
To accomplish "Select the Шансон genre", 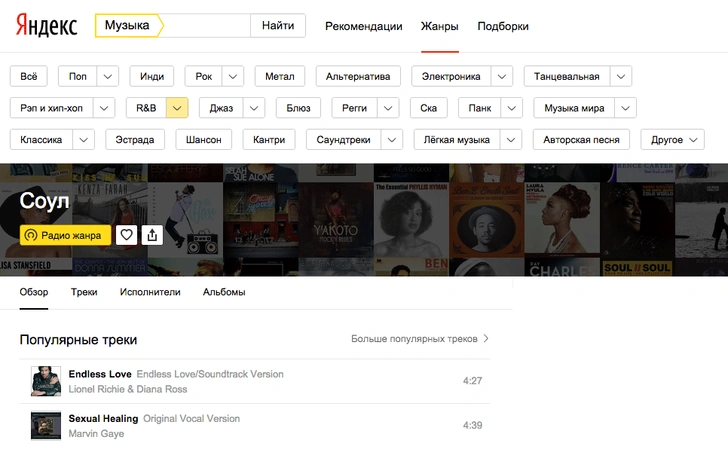I will point(203,139).
